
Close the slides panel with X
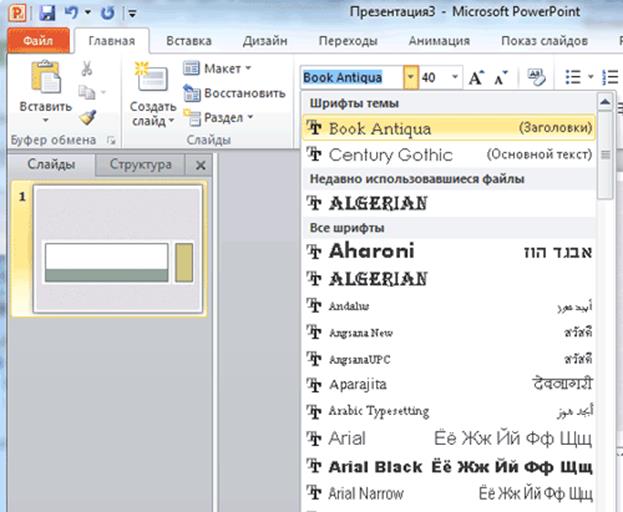[200, 165]
